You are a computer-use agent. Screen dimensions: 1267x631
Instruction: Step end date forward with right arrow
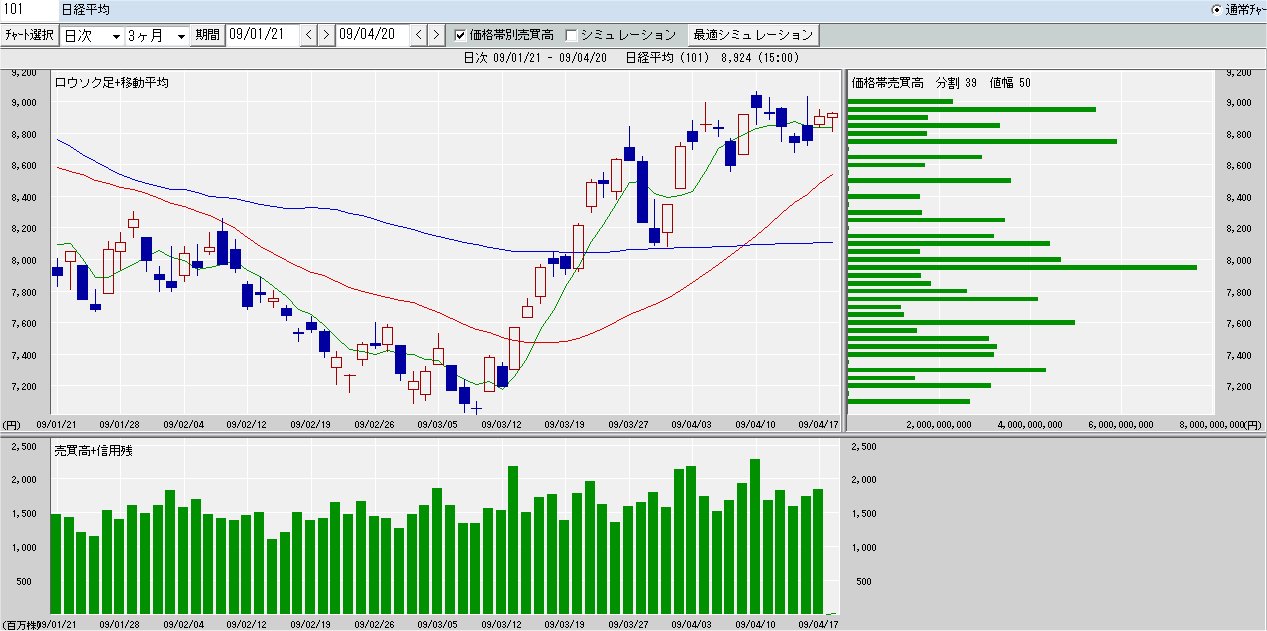click(436, 35)
